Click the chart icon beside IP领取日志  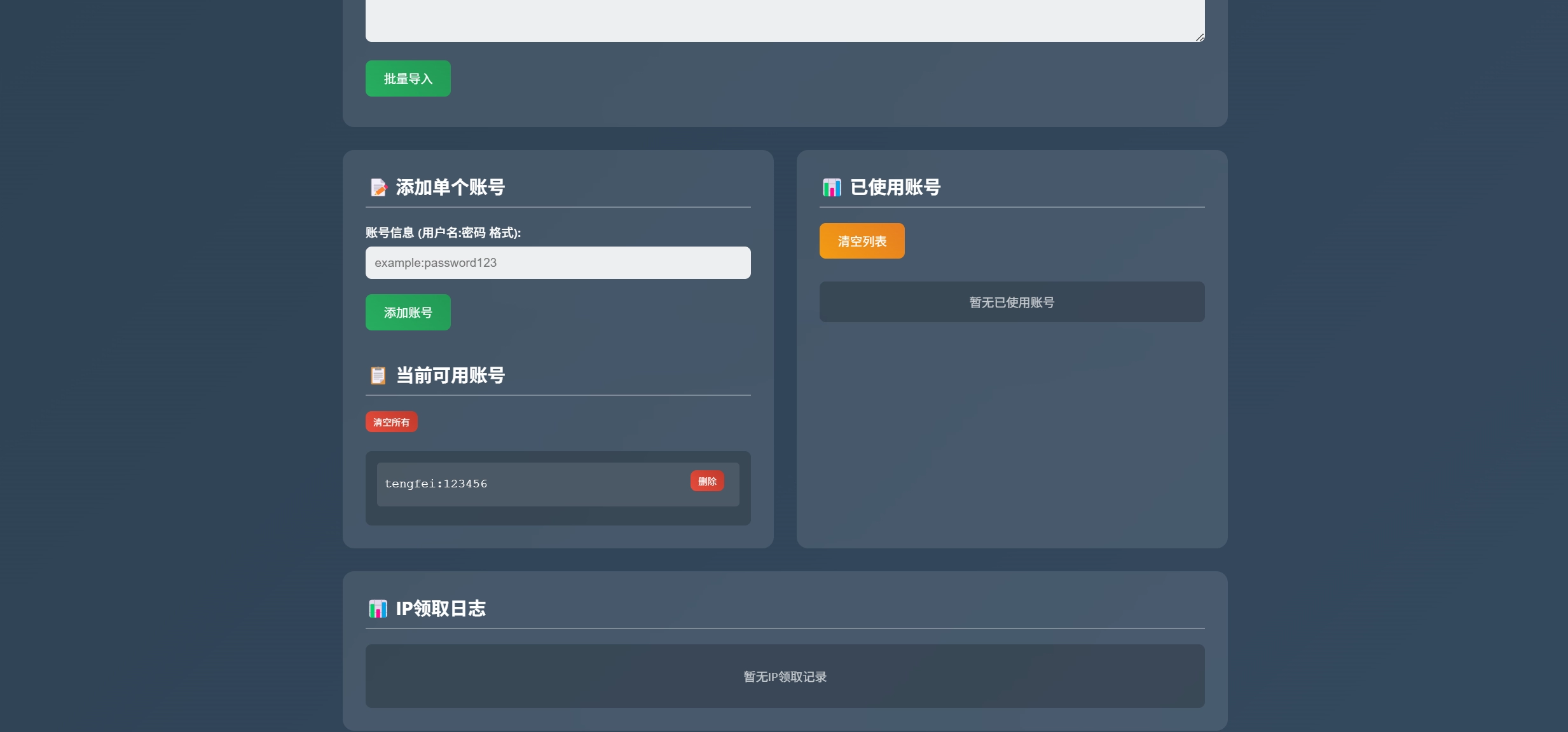pyautogui.click(x=378, y=609)
